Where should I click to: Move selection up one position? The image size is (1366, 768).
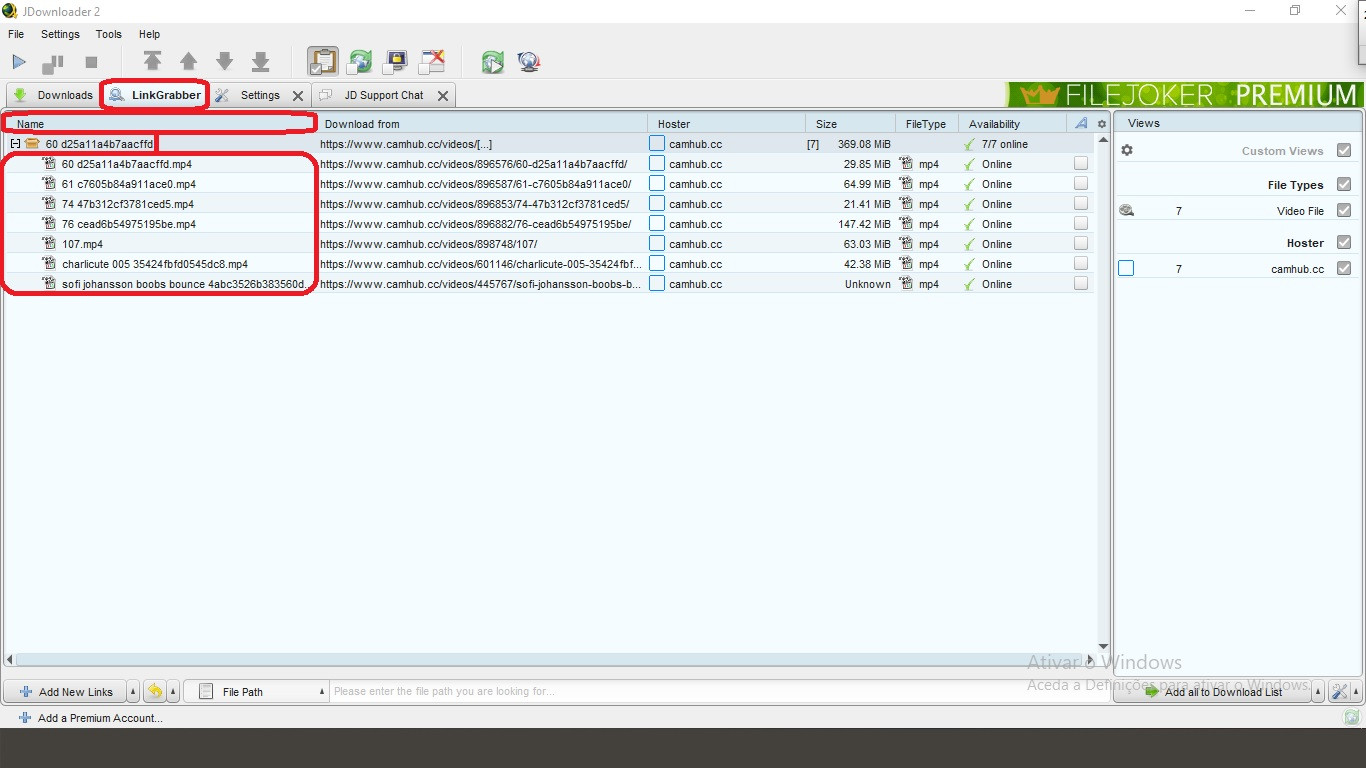click(x=188, y=62)
